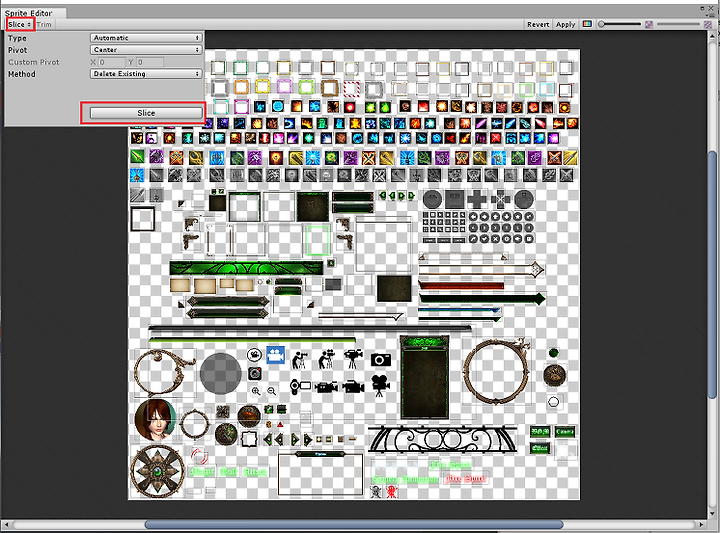The height and width of the screenshot is (533, 720).
Task: Select the zoom-out magnifier sprite
Action: pos(272,391)
